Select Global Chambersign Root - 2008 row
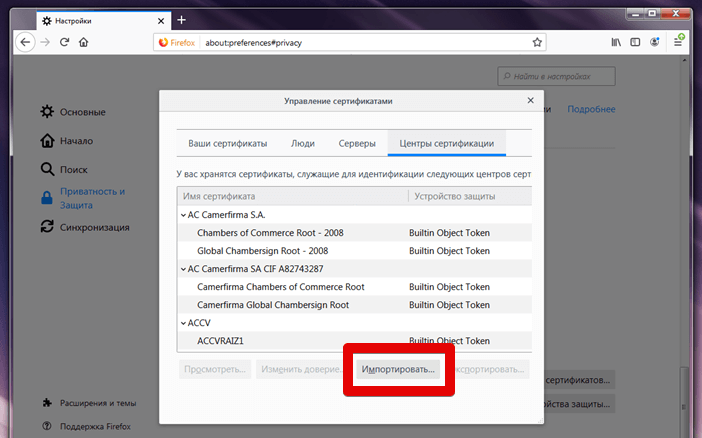Image resolution: width=702 pixels, height=438 pixels. 355,251
